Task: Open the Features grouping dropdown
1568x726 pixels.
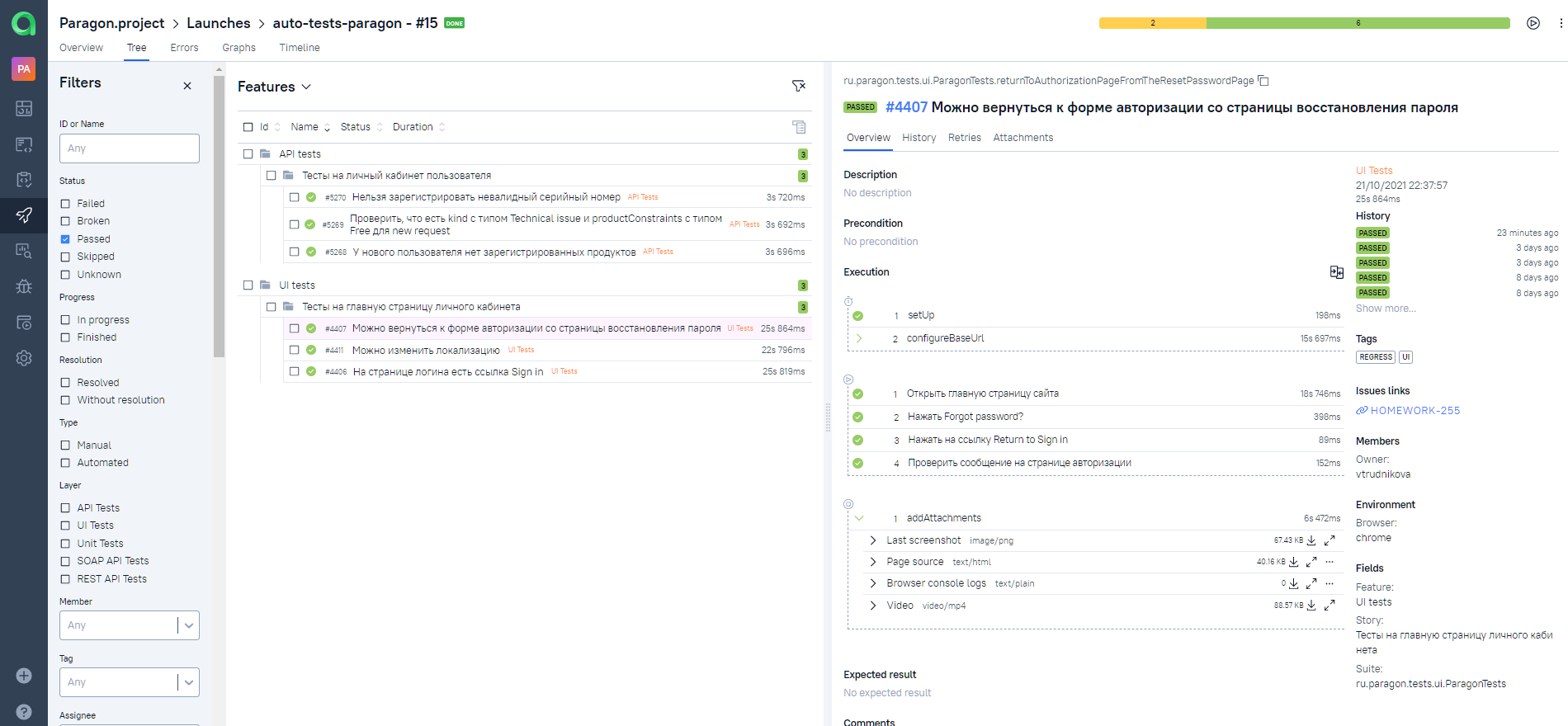Action: pos(274,87)
